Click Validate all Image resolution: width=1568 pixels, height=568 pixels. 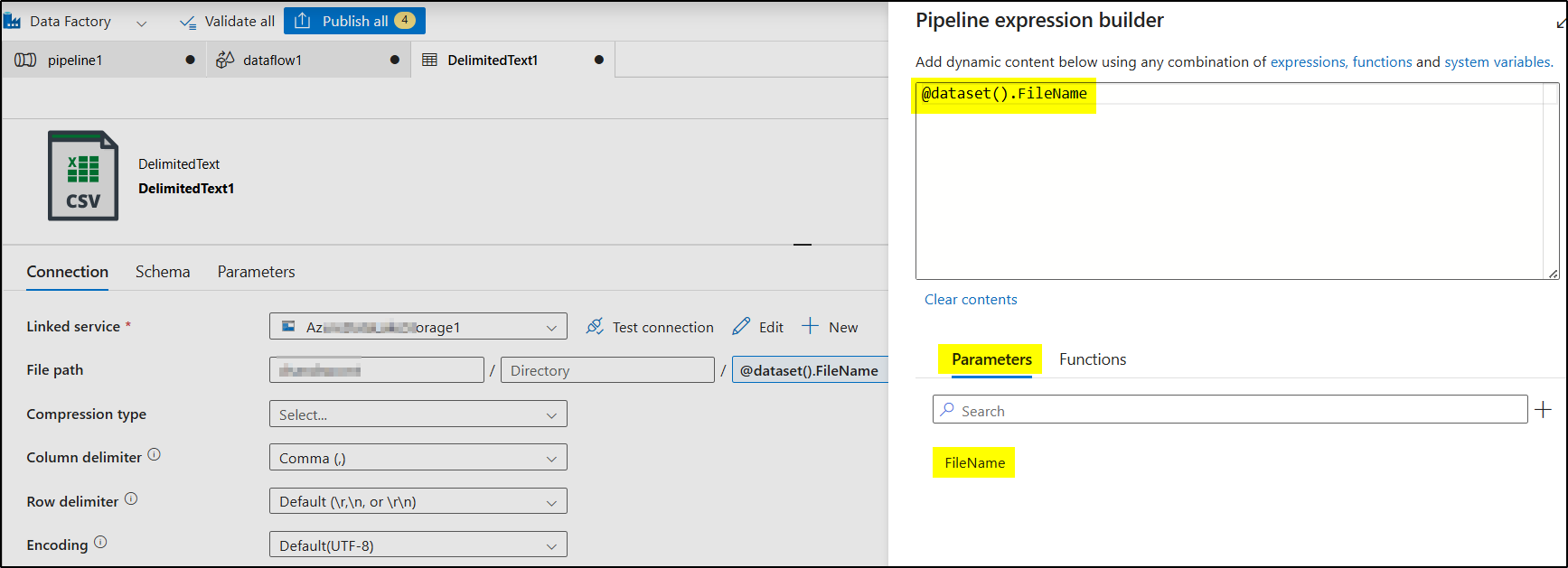point(227,21)
